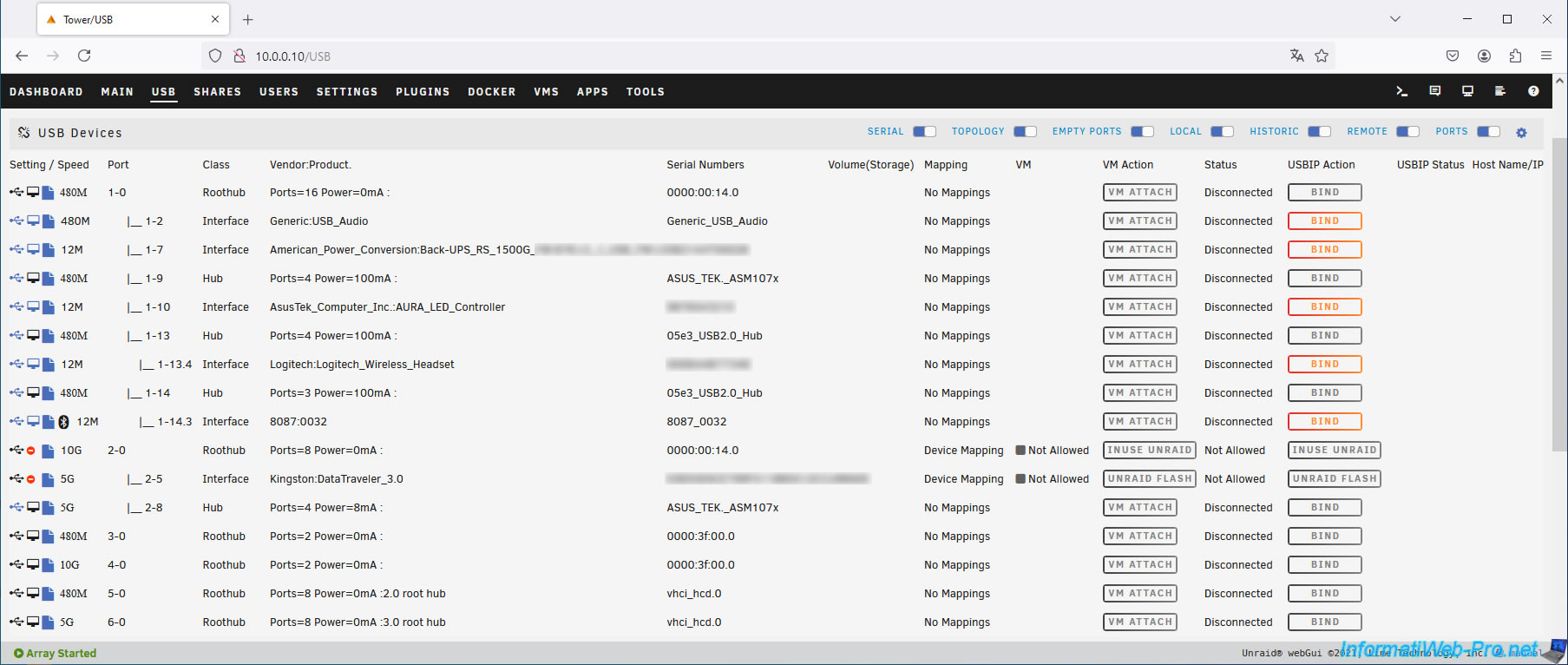Open the browser extensions puzzle icon
This screenshot has height=665, width=1568.
[x=1515, y=56]
